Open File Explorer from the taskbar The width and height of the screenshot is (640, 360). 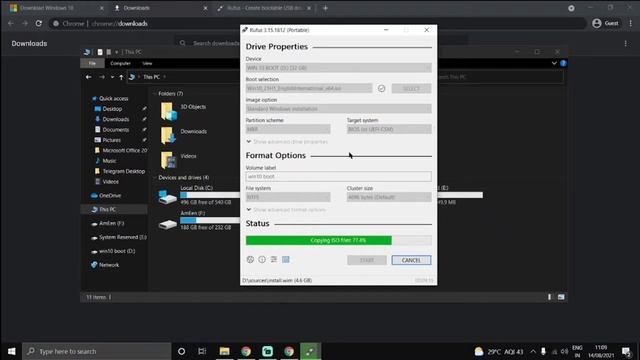(x=224, y=351)
